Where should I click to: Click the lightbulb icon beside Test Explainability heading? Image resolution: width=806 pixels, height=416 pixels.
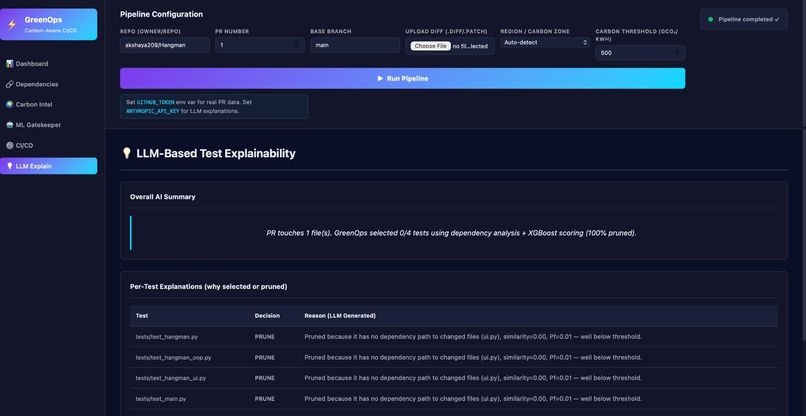(x=126, y=153)
